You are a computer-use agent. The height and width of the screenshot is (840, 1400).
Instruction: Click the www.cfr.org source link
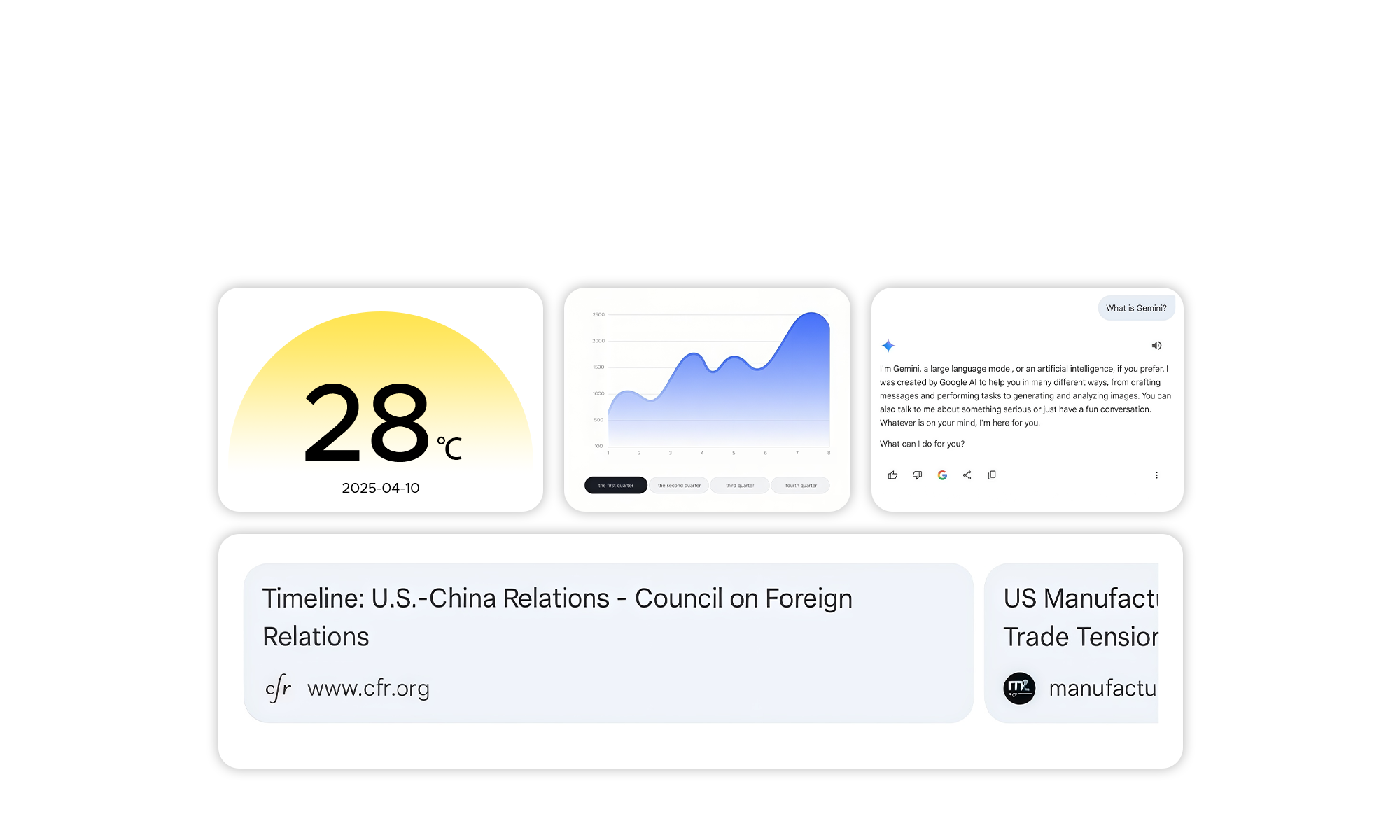click(368, 689)
